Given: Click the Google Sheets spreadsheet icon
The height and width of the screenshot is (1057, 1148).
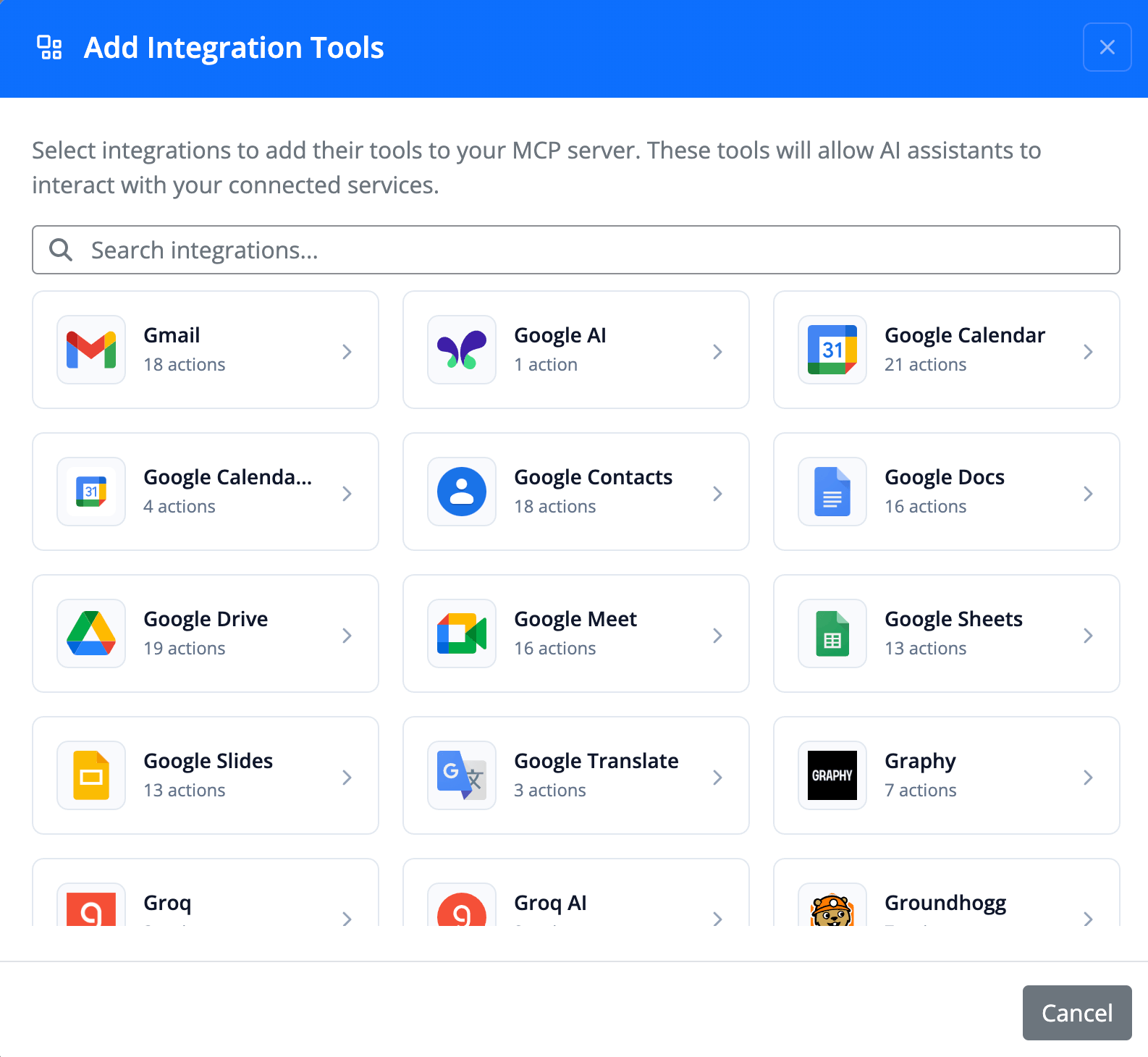Looking at the screenshot, I should click(x=832, y=633).
